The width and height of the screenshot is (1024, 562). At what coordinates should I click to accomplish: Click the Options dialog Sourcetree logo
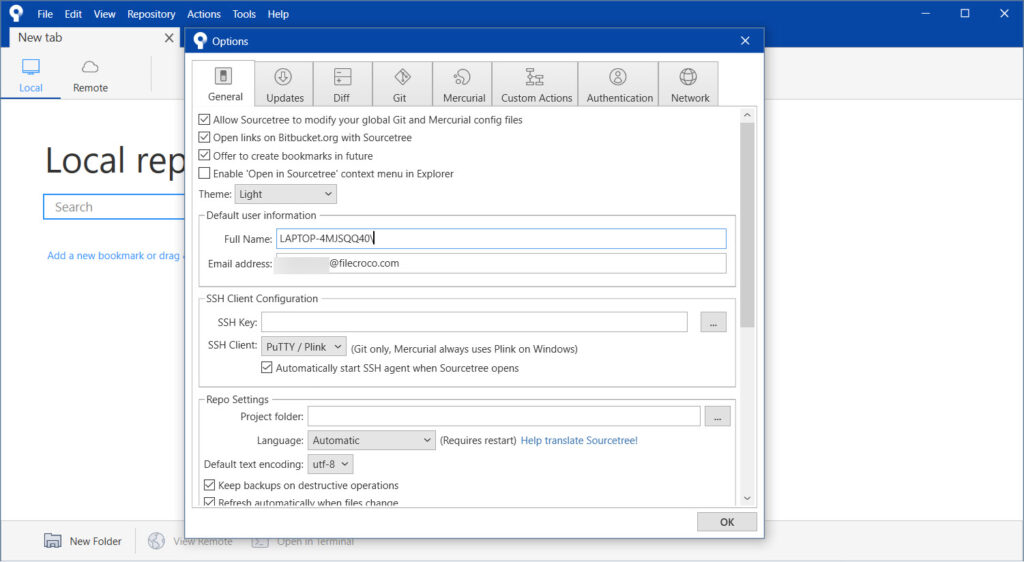(200, 40)
